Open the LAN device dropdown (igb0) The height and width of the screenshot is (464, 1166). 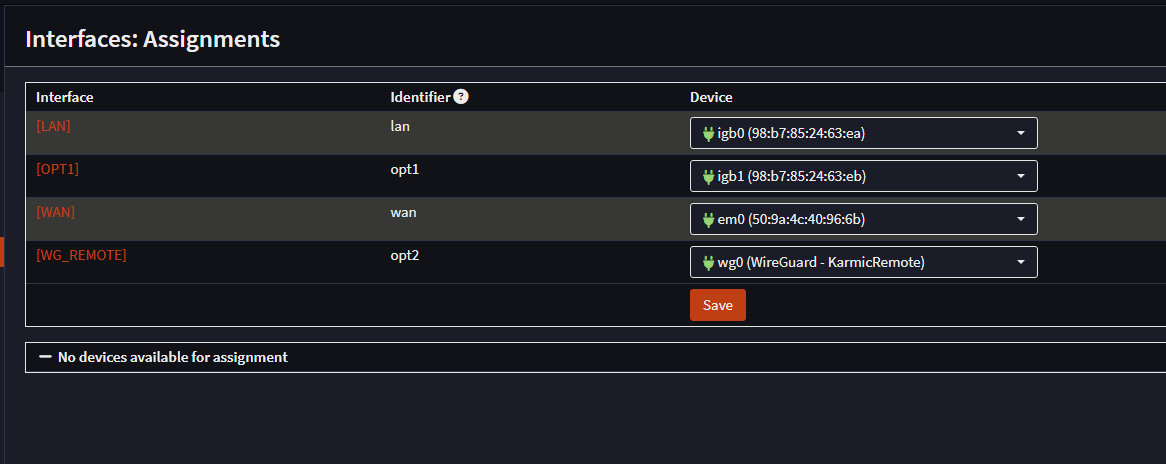point(863,133)
